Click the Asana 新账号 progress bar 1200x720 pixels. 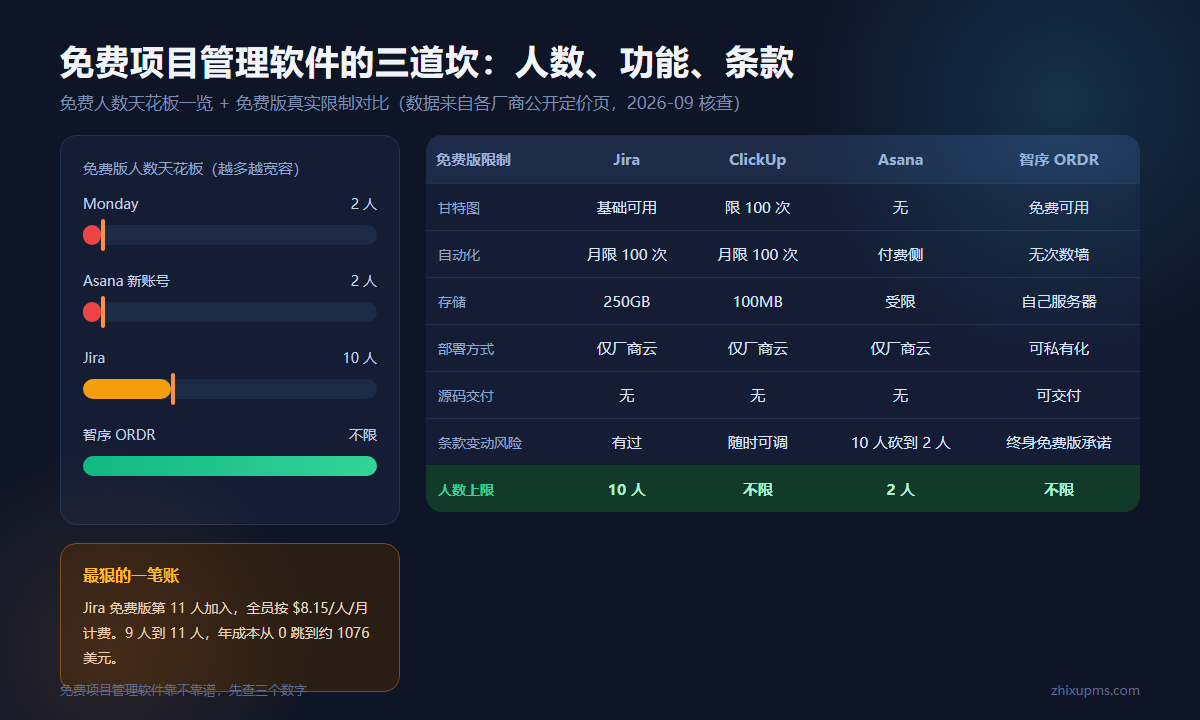pyautogui.click(x=230, y=312)
